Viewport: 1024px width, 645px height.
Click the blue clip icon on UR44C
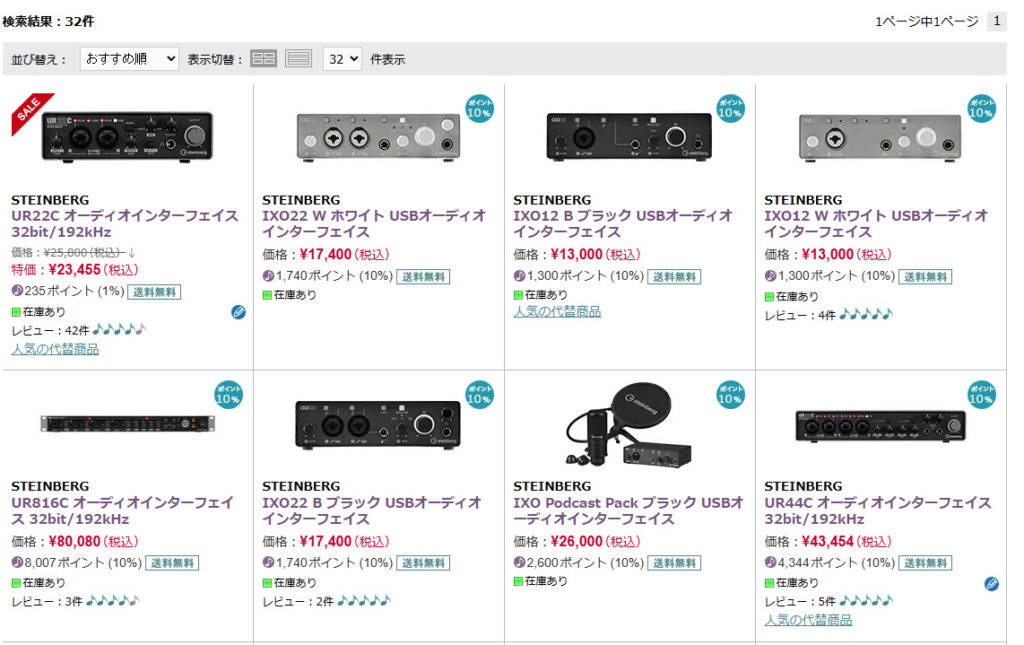(991, 584)
